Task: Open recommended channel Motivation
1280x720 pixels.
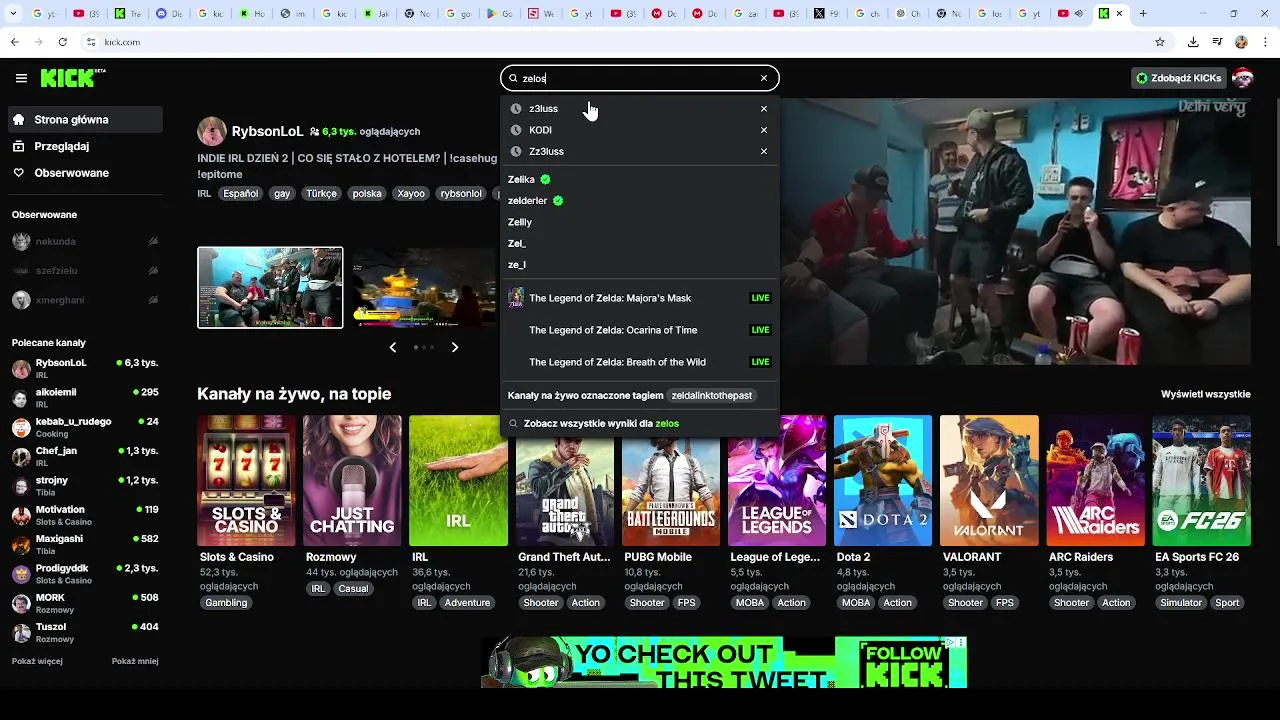Action: pos(85,515)
